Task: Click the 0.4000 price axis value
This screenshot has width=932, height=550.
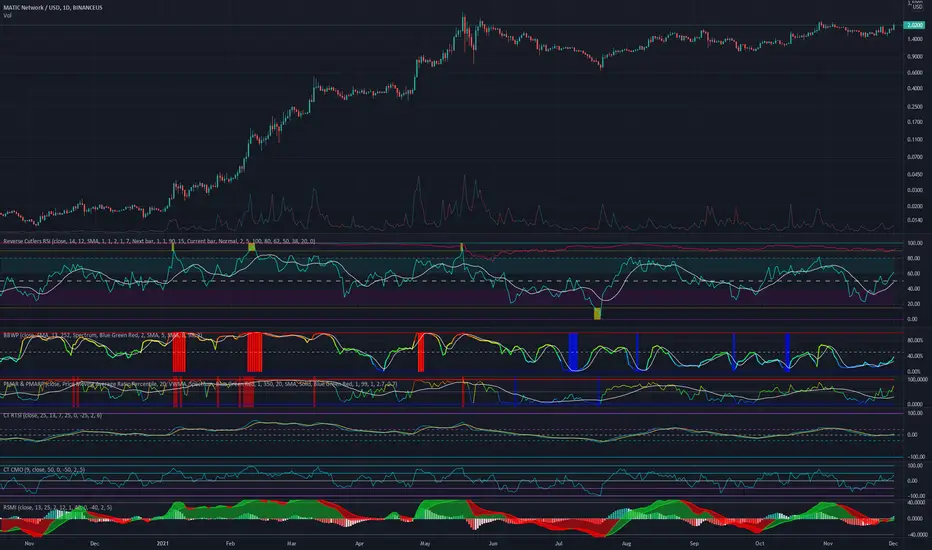Action: pos(915,89)
